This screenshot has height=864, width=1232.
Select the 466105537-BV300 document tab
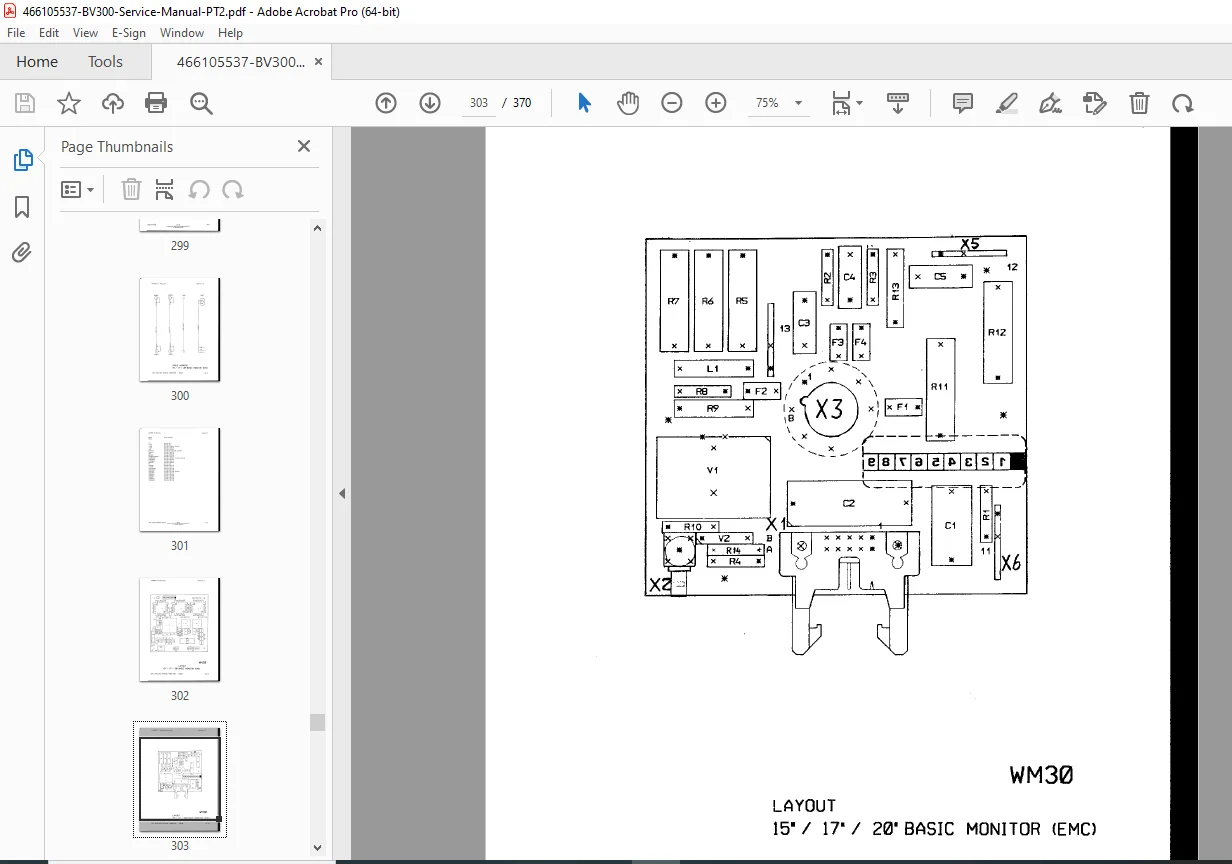pos(240,61)
